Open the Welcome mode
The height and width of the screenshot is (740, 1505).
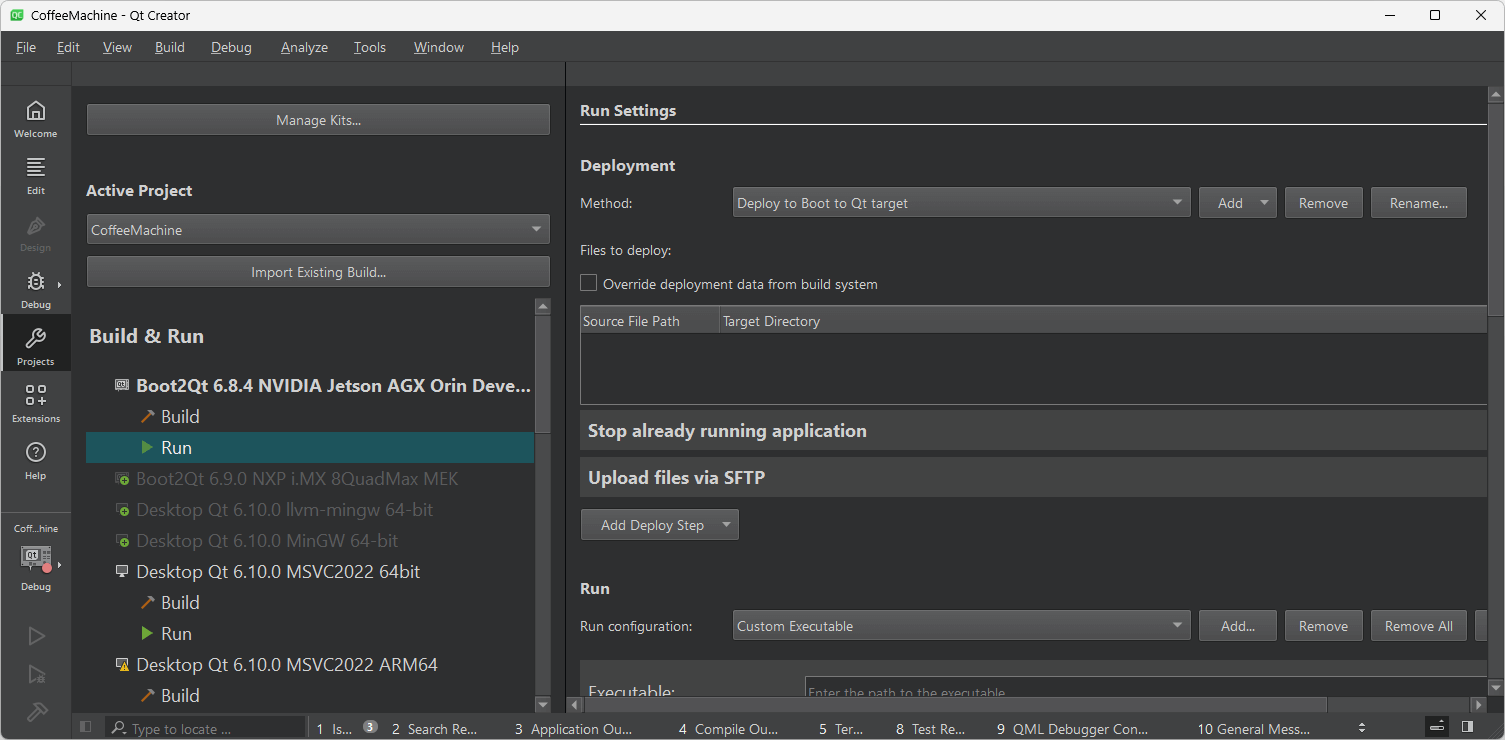pyautogui.click(x=35, y=118)
